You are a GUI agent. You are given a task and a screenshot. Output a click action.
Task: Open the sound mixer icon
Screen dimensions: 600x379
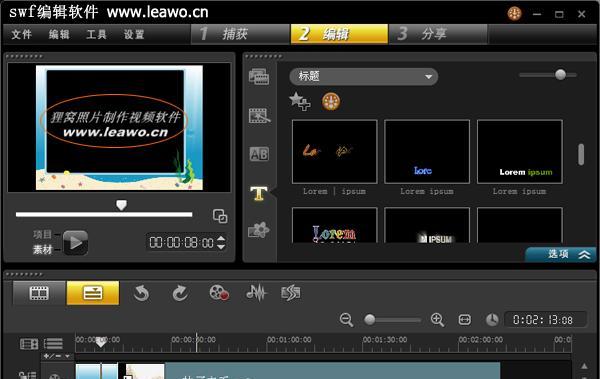tap(256, 293)
